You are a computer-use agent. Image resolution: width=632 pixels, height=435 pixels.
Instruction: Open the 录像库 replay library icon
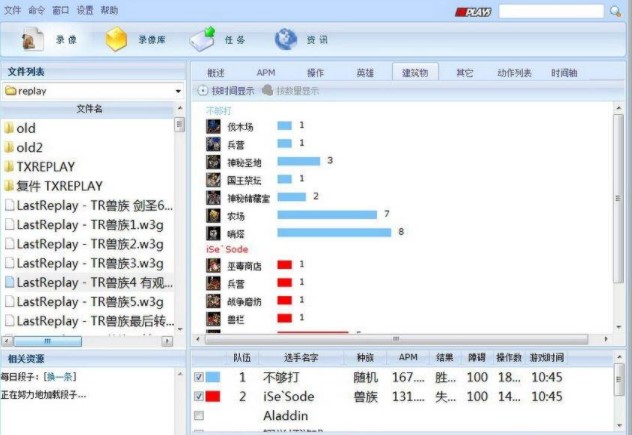pyautogui.click(x=116, y=39)
